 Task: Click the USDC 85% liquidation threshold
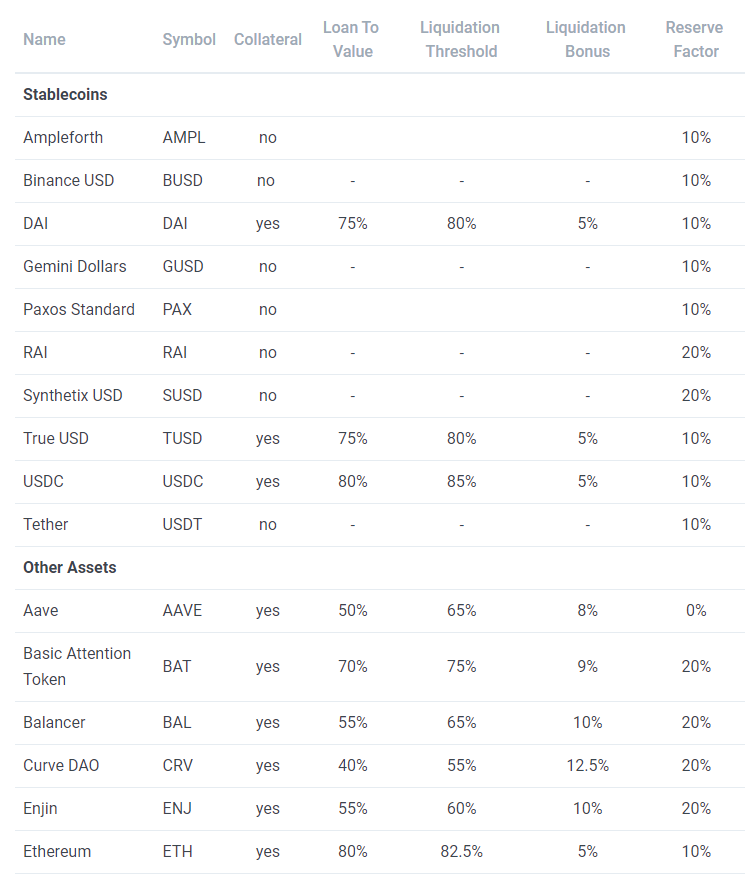(461, 482)
